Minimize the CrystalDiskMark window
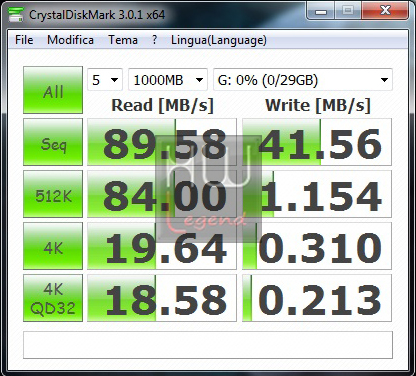This screenshot has height=376, width=416. [x=321, y=11]
